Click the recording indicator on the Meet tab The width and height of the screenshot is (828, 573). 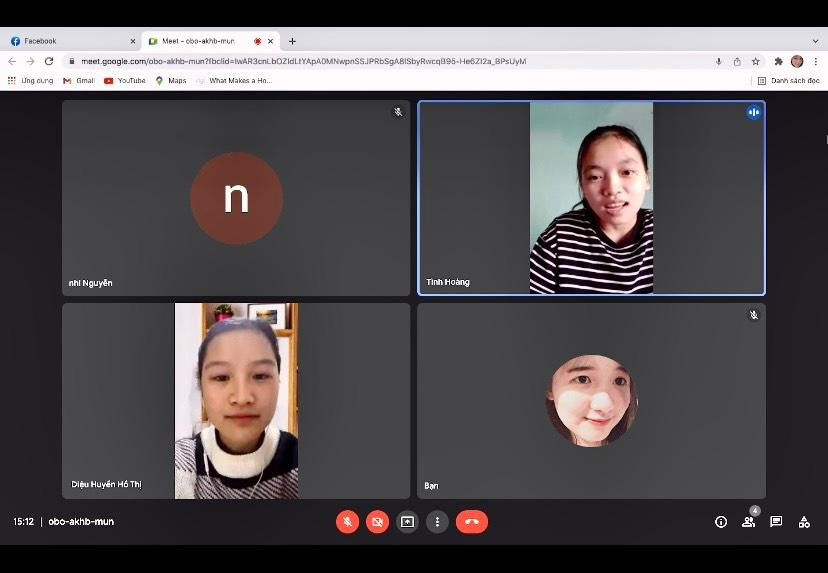(258, 41)
